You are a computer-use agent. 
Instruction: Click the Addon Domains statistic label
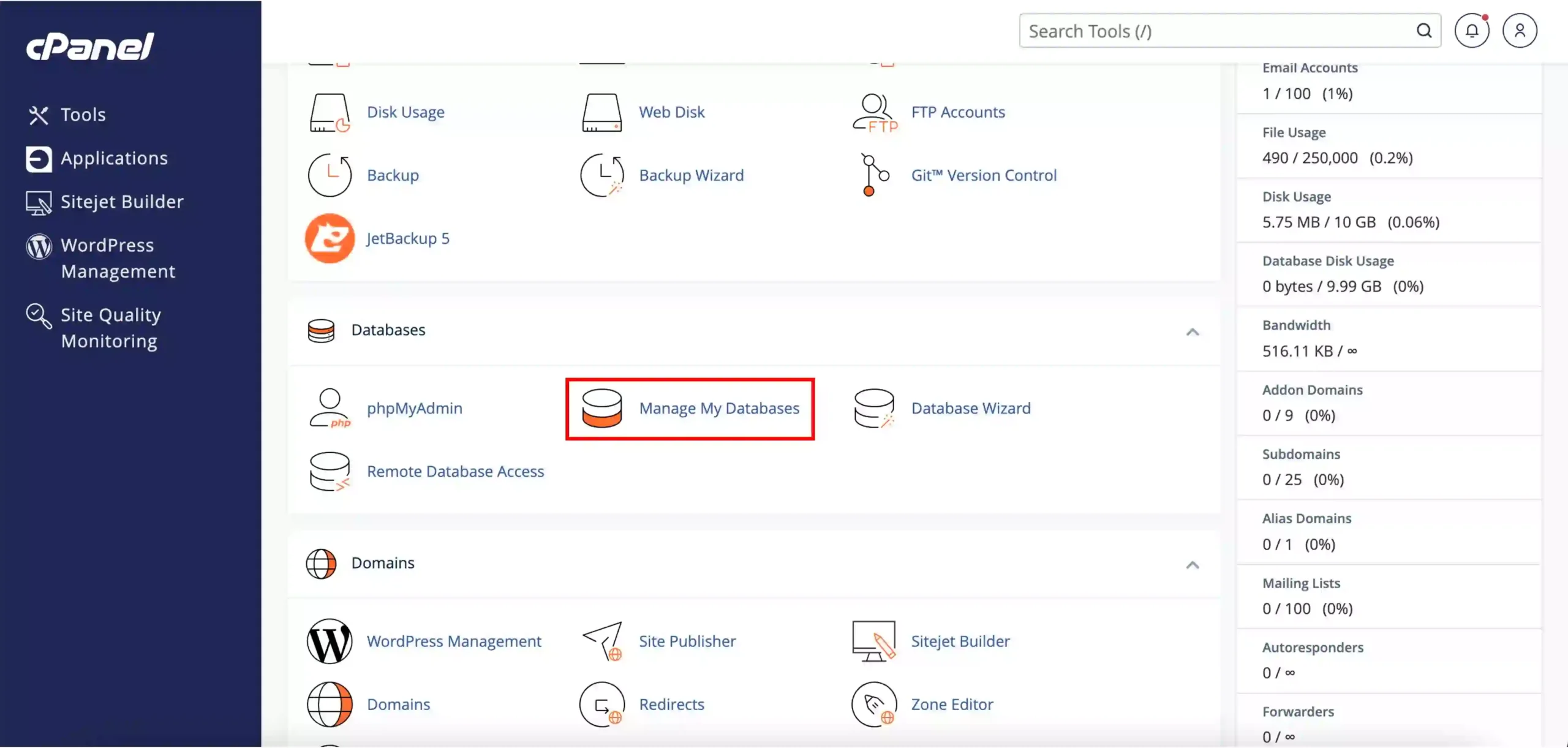coord(1312,390)
